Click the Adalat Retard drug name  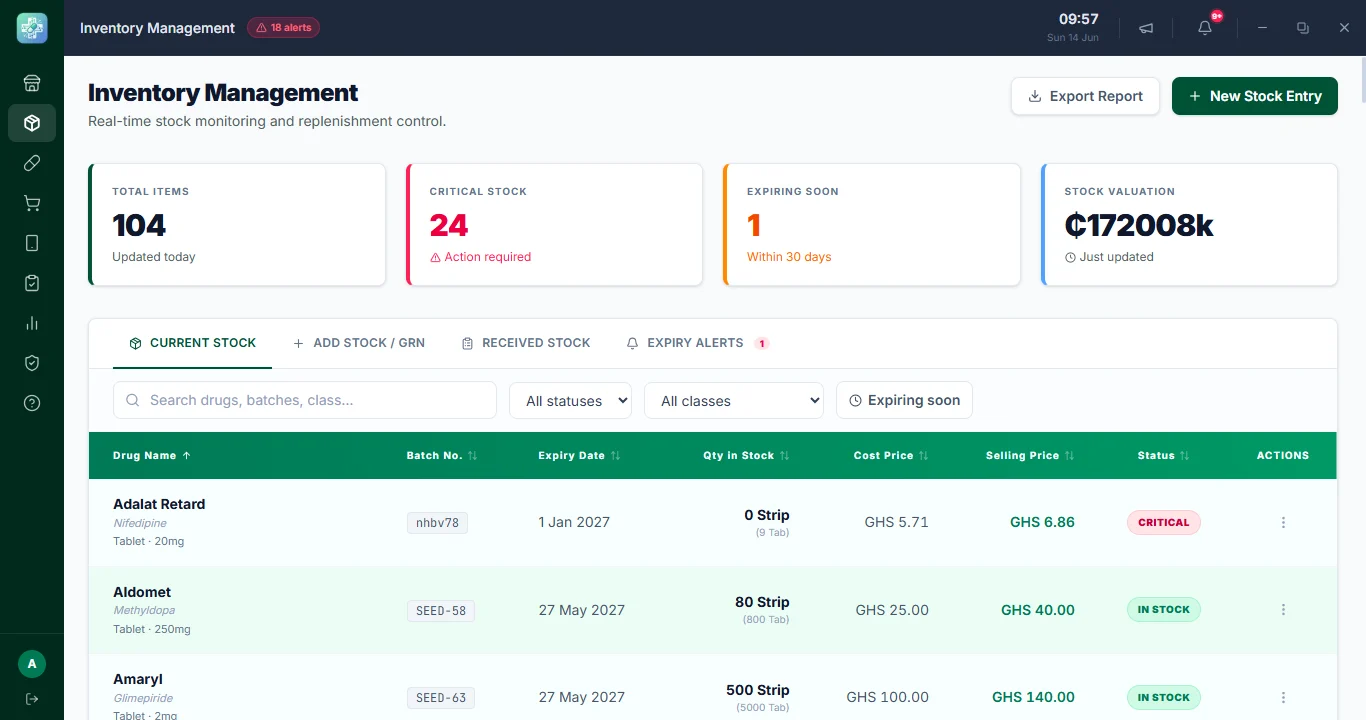pos(159,504)
